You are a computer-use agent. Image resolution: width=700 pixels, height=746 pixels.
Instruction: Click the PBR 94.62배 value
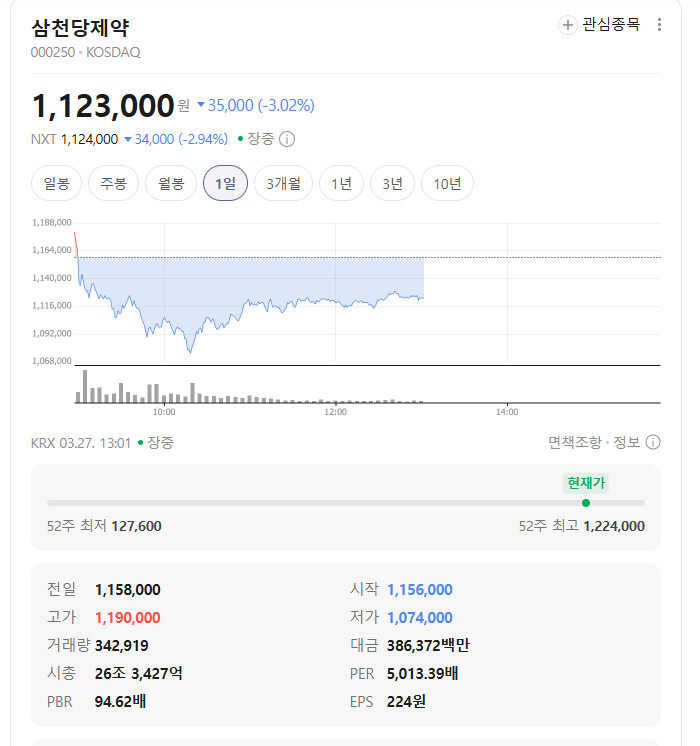(120, 702)
